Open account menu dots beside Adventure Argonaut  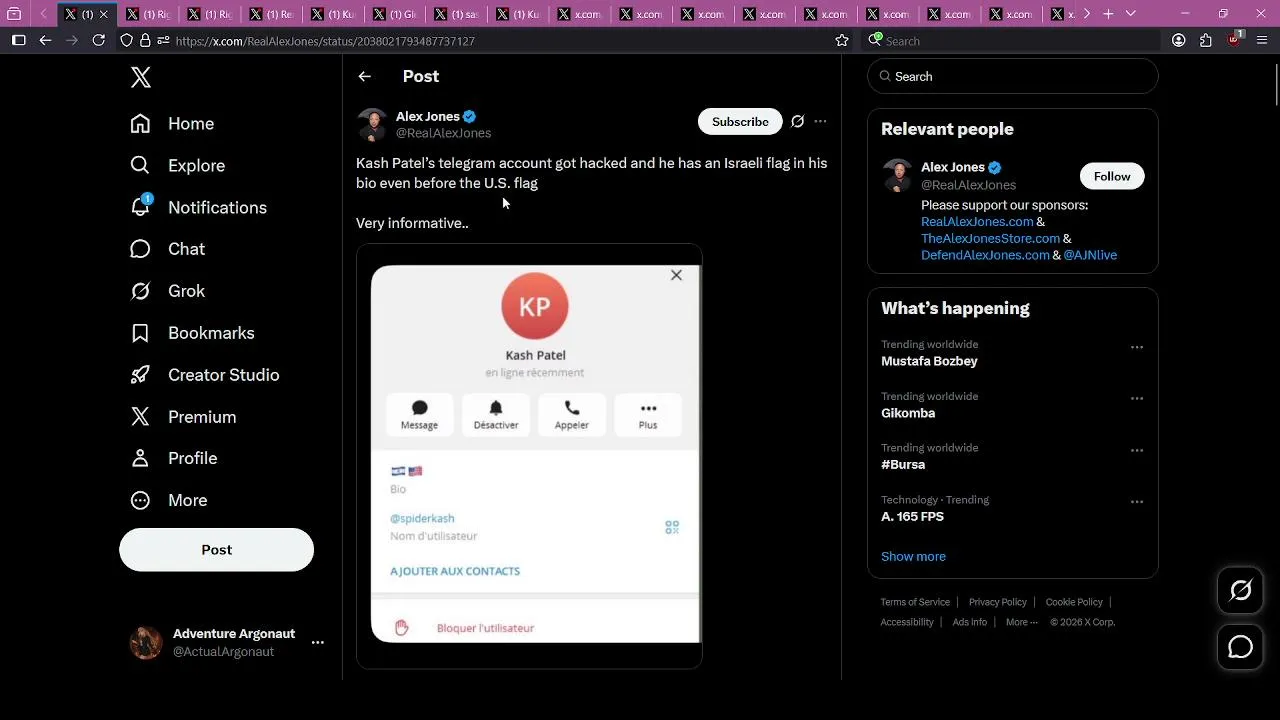(317, 643)
